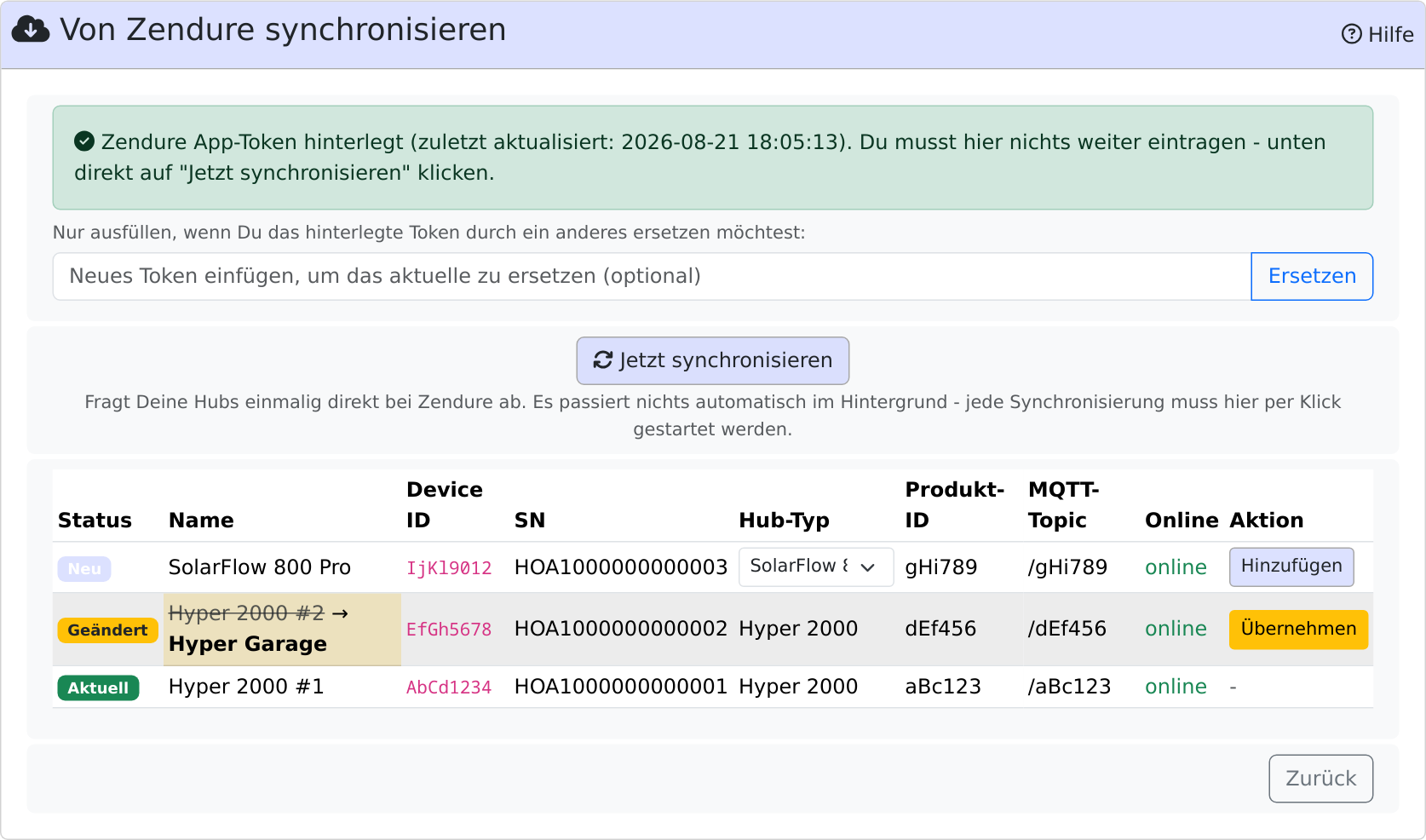Click serial number HOA1000000000001
The image size is (1426, 840).
click(x=621, y=687)
